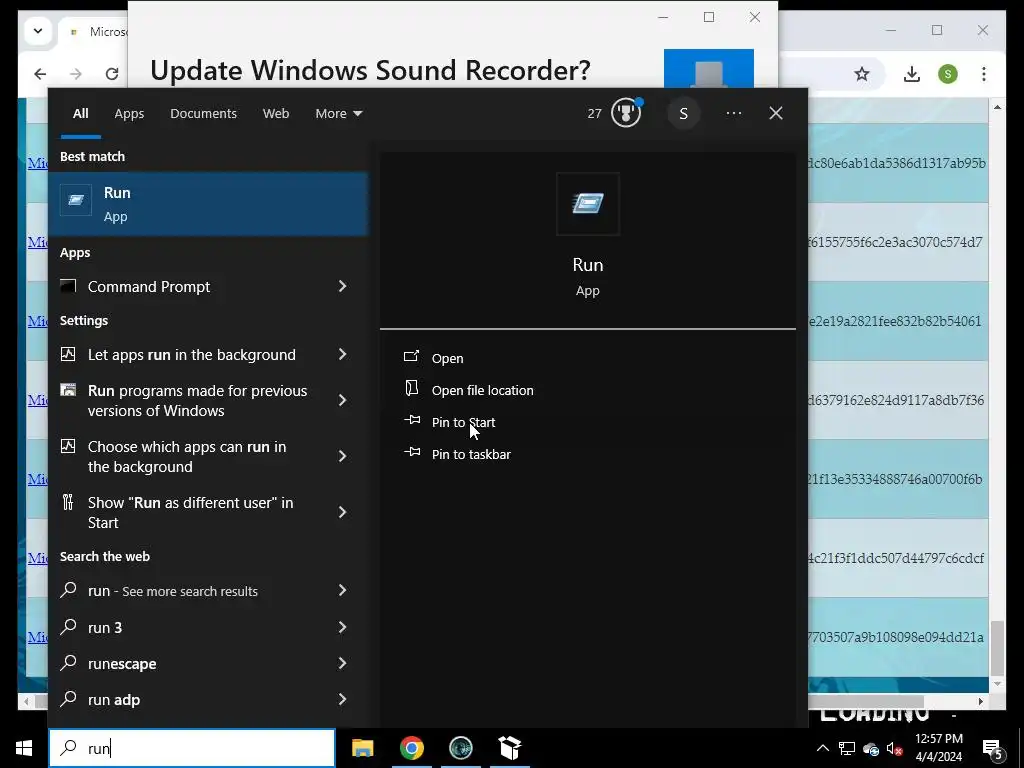Expand 'run - See more search results' chevron
The height and width of the screenshot is (768, 1024).
pyautogui.click(x=342, y=590)
